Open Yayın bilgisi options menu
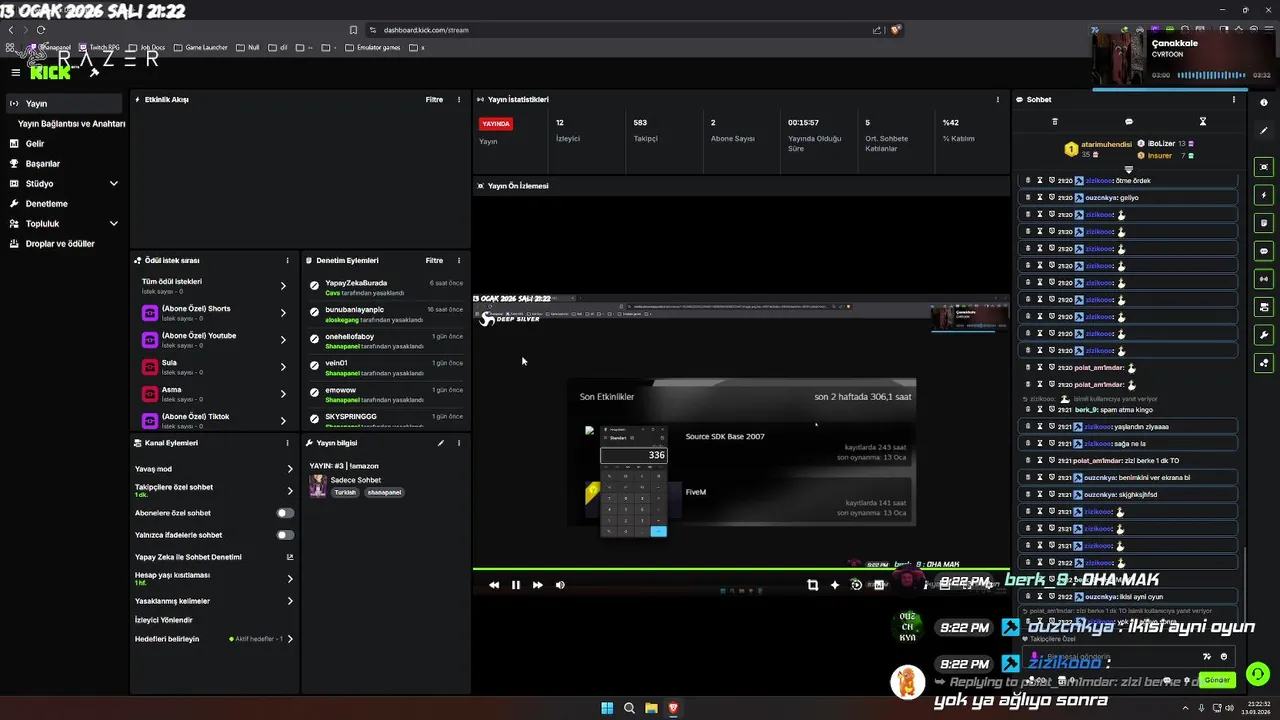This screenshot has height=720, width=1280. point(459,443)
